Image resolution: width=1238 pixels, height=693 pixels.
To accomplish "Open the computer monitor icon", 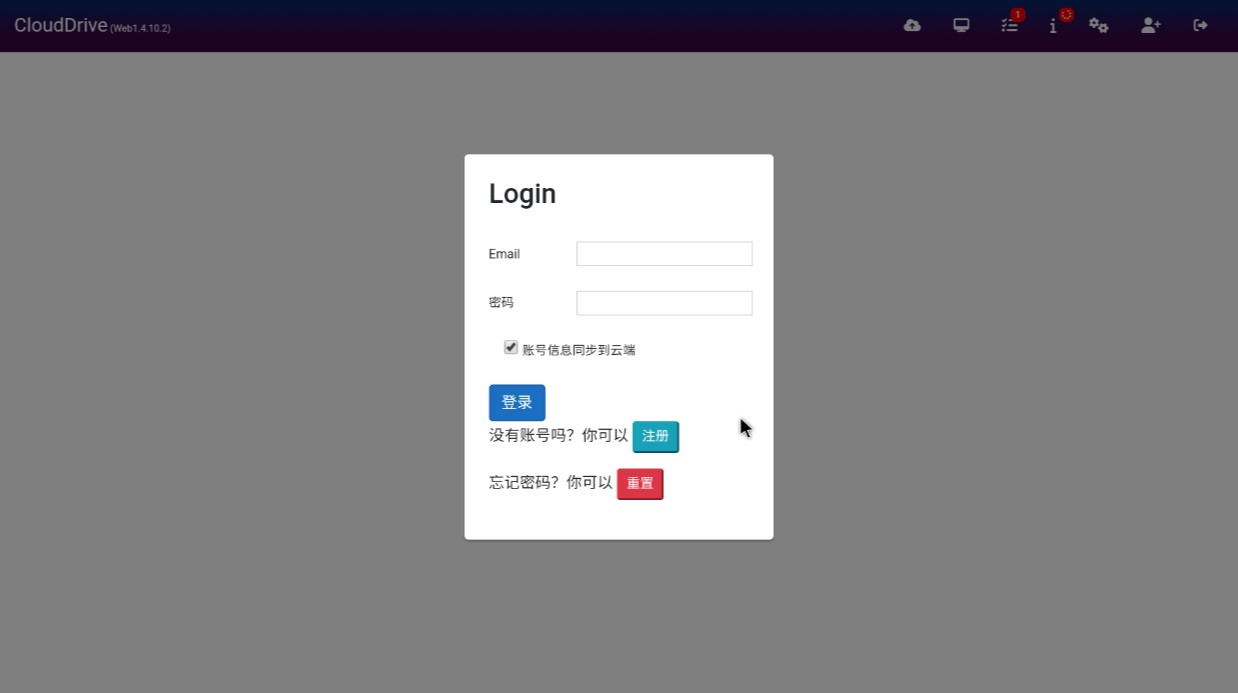I will click(x=961, y=26).
